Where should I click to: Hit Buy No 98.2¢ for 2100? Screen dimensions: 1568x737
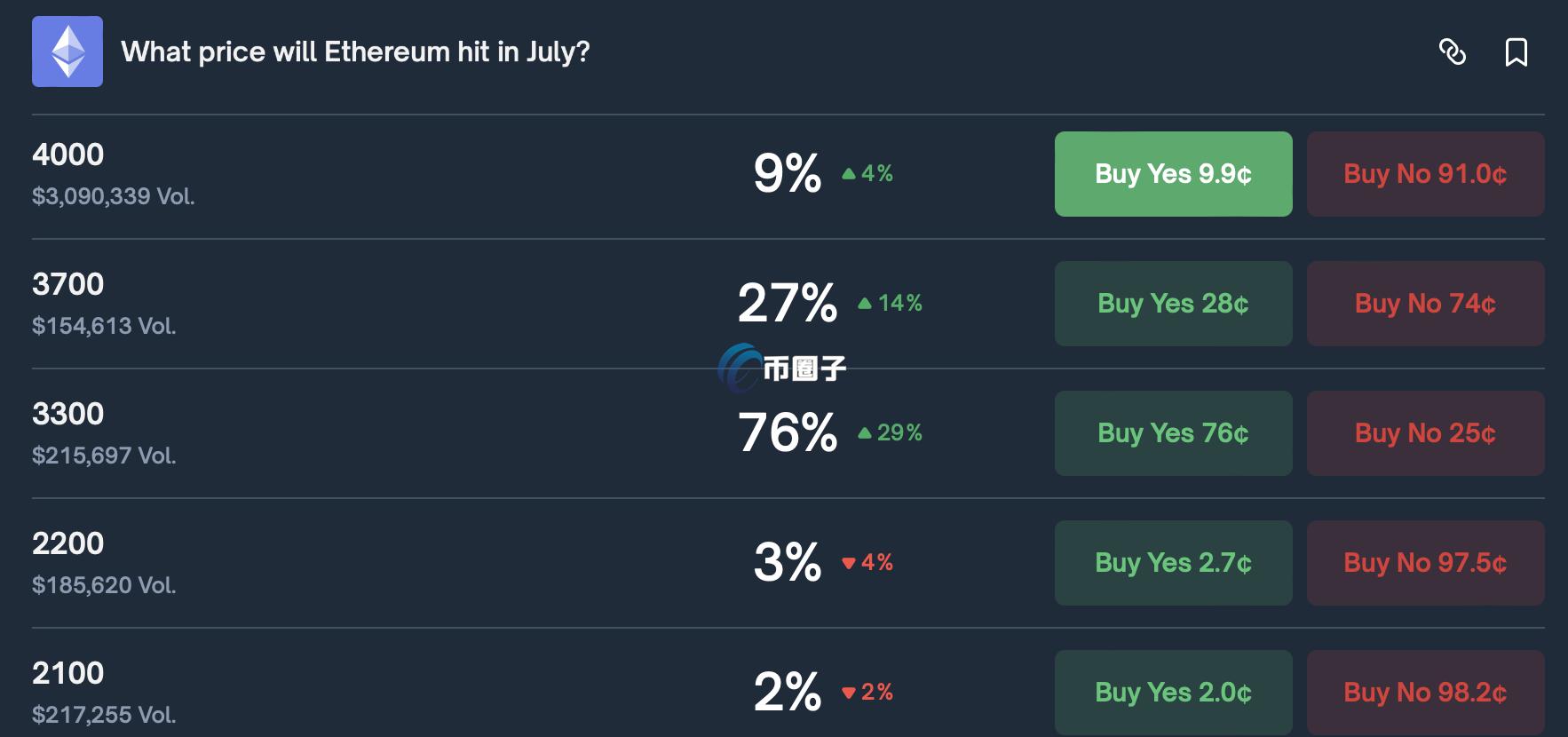click(x=1425, y=692)
